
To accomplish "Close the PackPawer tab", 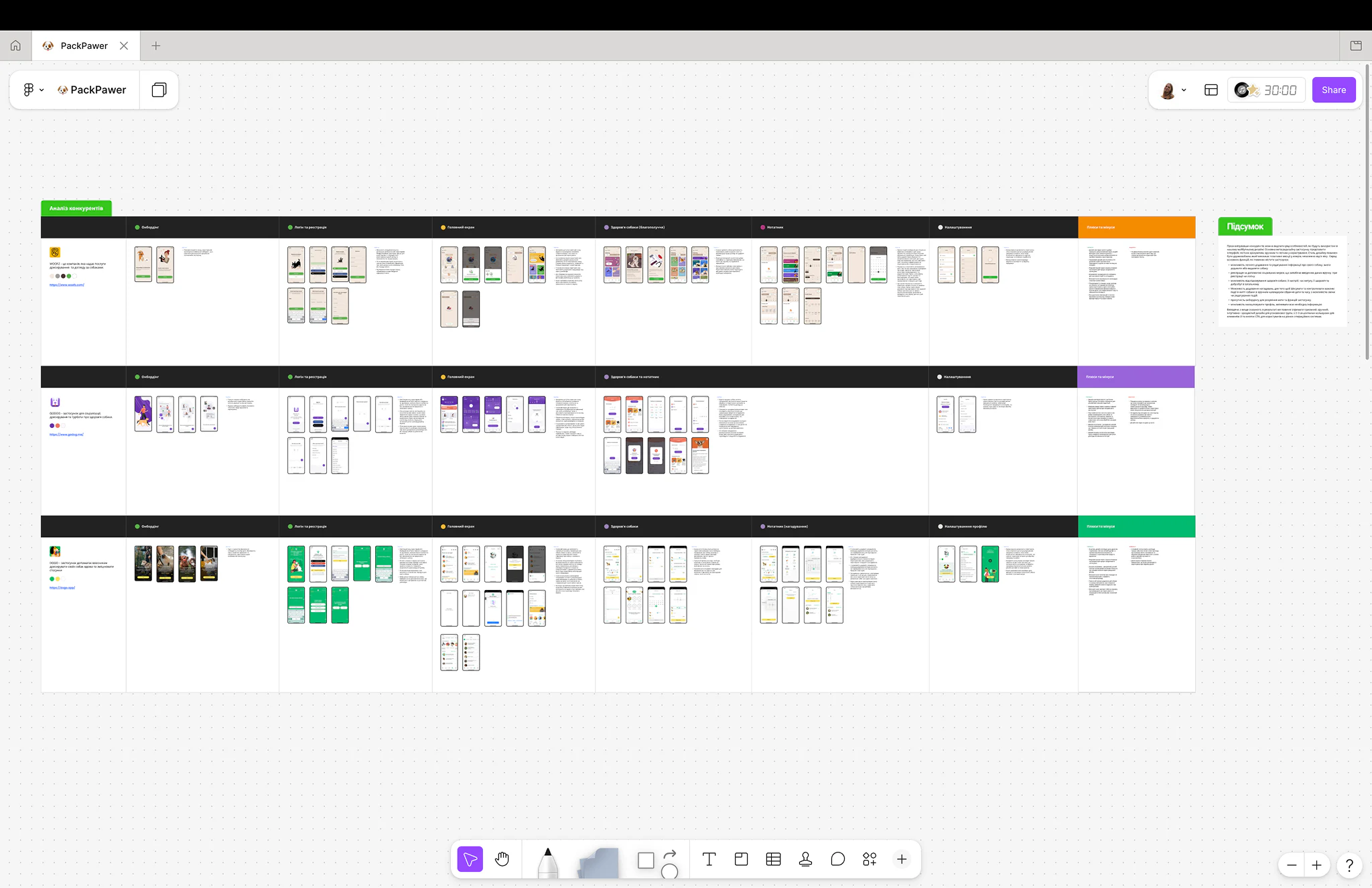I will click(x=124, y=46).
